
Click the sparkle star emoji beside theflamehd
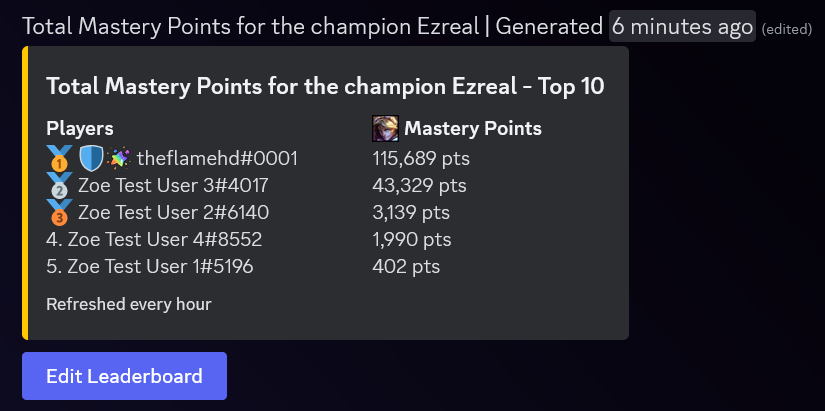pos(118,158)
